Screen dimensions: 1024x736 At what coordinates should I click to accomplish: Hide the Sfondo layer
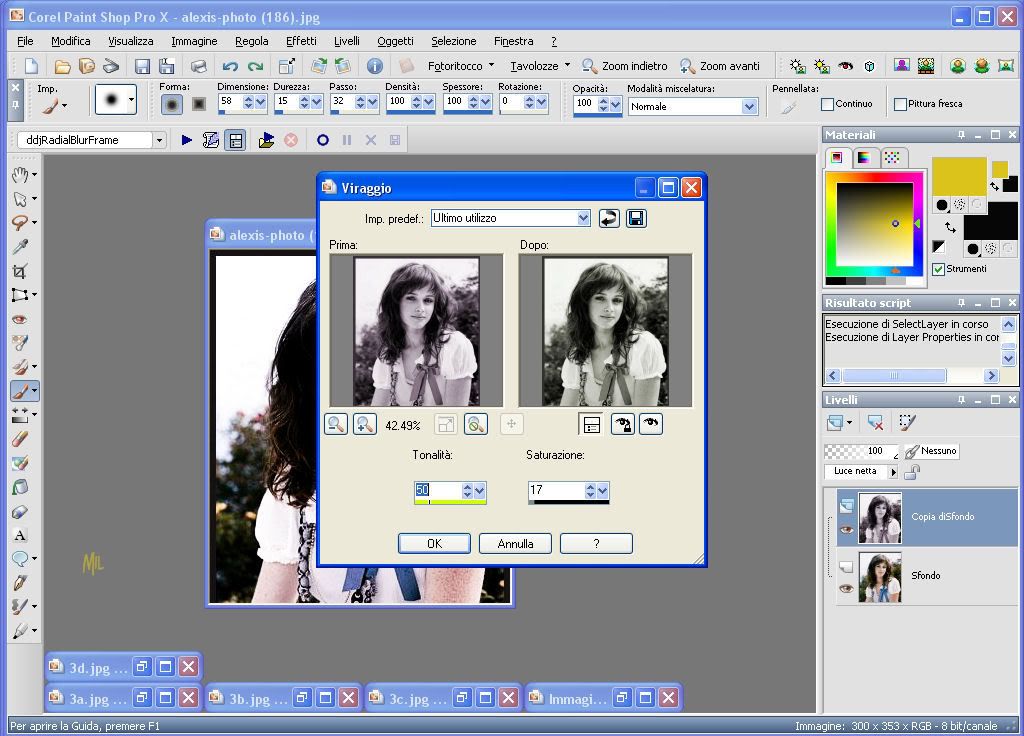pos(846,588)
